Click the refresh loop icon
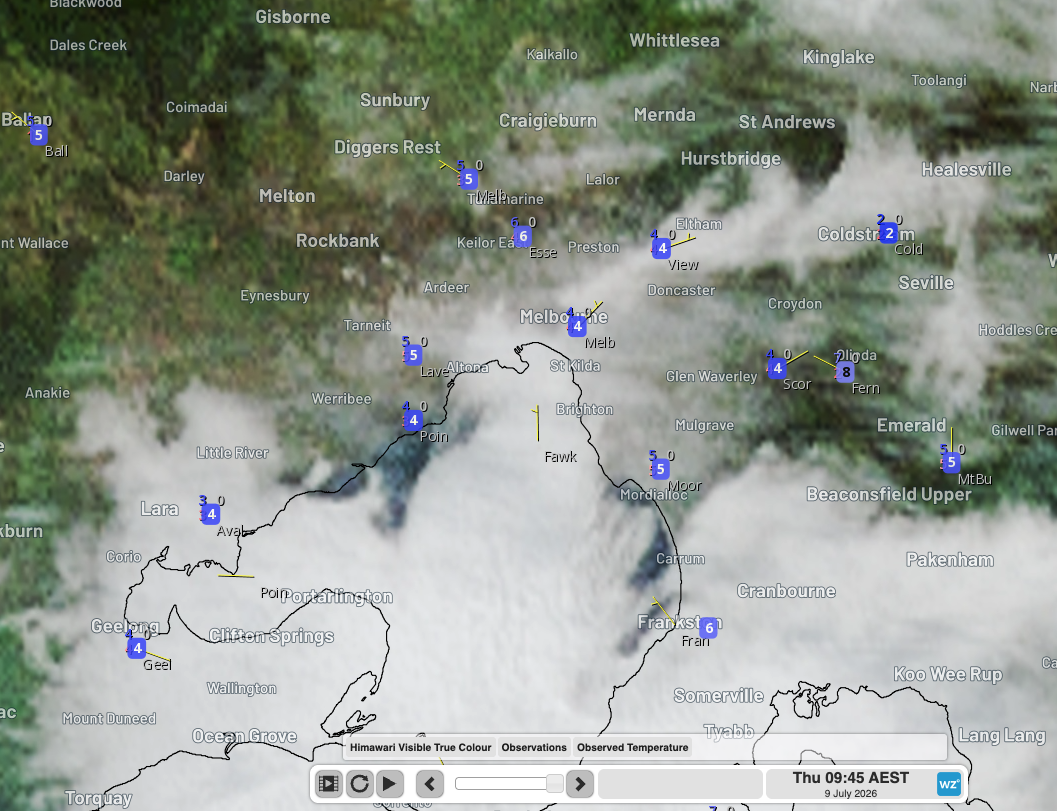The height and width of the screenshot is (811, 1057). (359, 783)
